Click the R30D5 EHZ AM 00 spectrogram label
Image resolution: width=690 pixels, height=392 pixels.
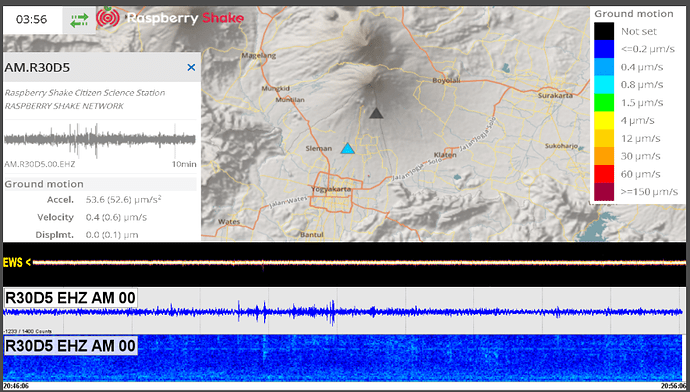click(x=70, y=346)
